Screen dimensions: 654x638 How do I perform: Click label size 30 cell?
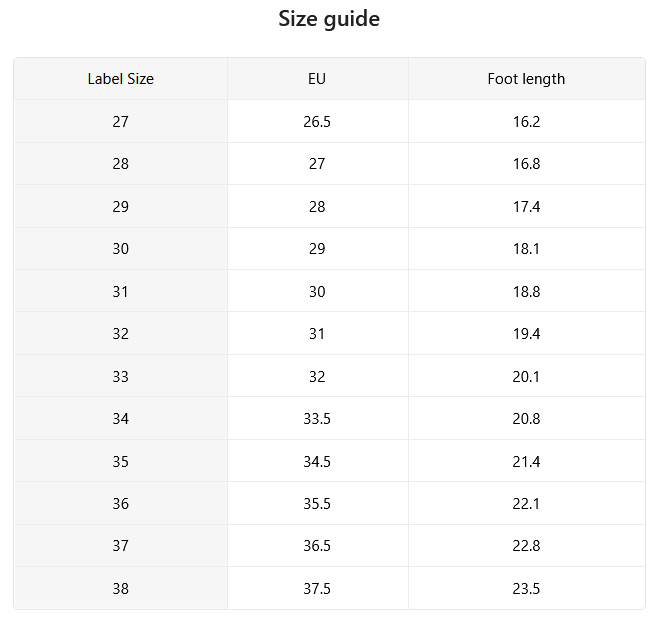(x=121, y=249)
